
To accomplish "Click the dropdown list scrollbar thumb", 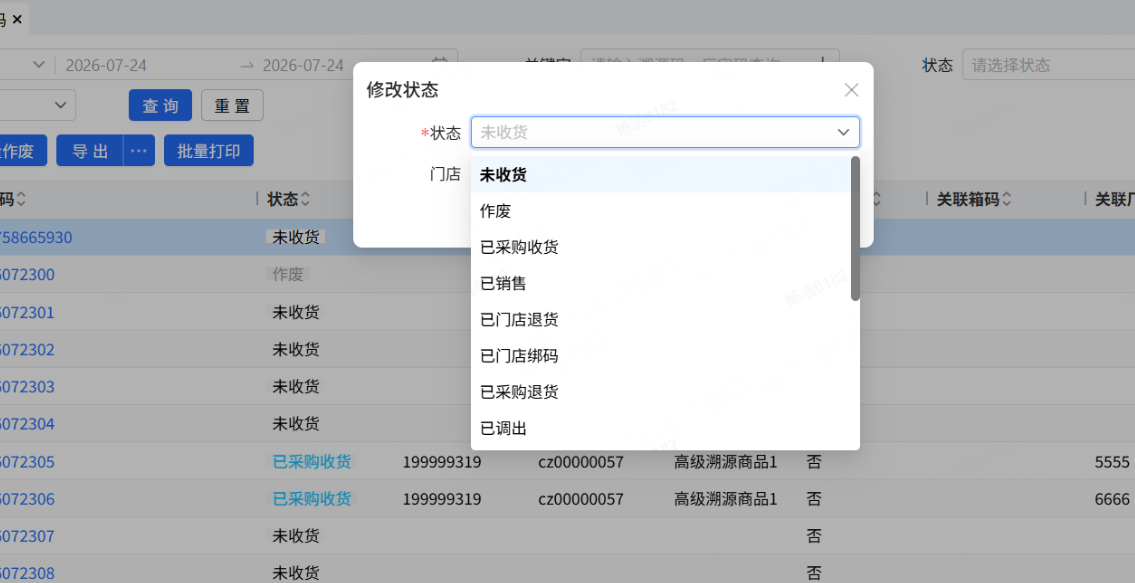I will click(x=855, y=229).
